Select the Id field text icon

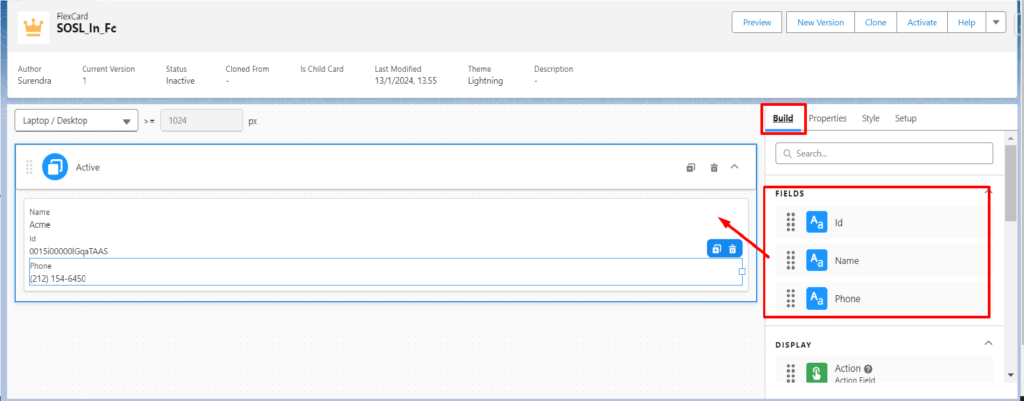coord(816,222)
